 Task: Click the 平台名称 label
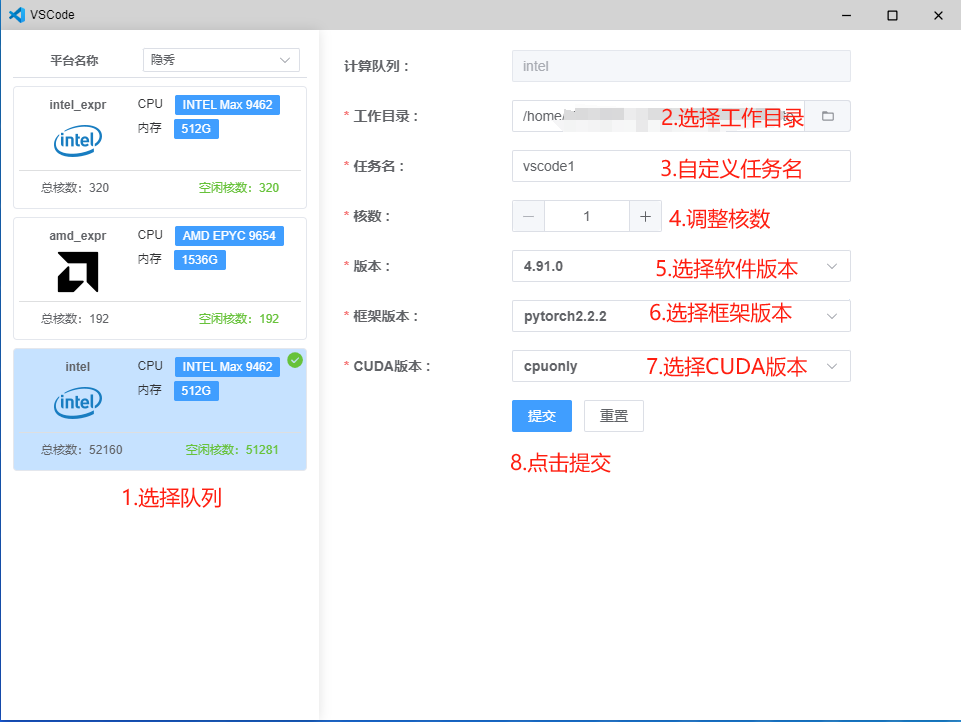[74, 60]
